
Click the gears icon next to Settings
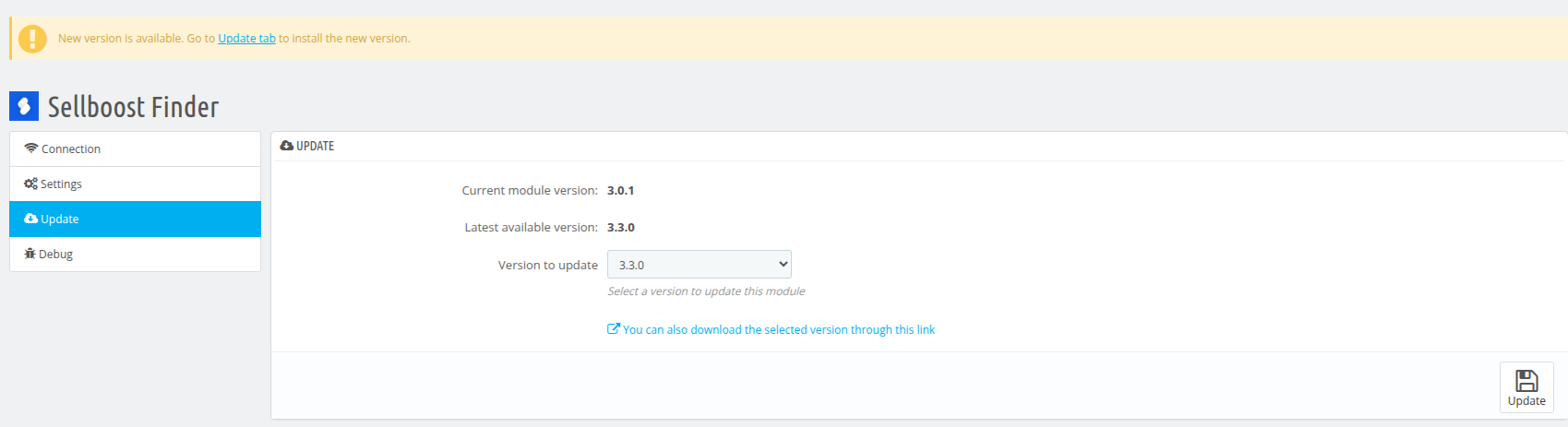click(x=30, y=184)
